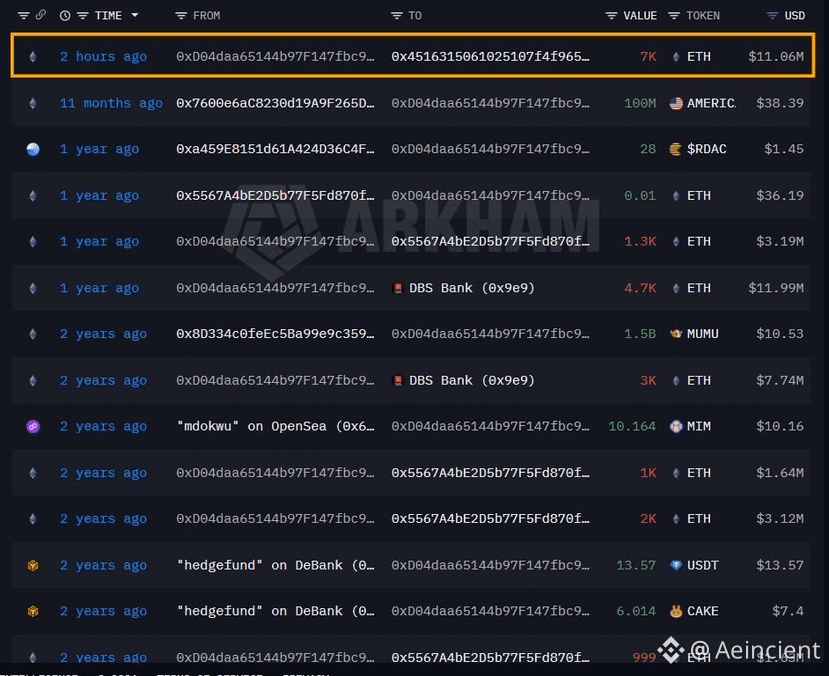The image size is (829, 676).
Task: Click sender 0x5567A4bE2D5b77F5Fd870f in the 0.01 row
Action: [275, 196]
